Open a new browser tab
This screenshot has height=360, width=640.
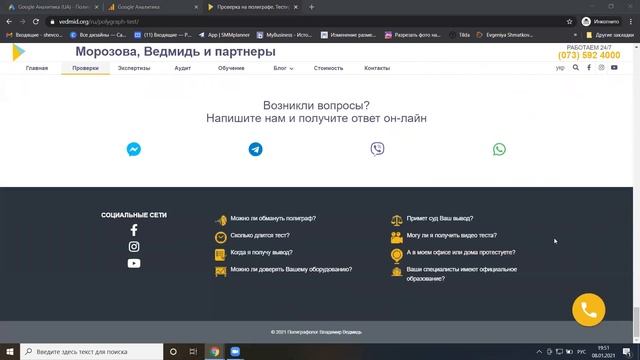pos(311,7)
